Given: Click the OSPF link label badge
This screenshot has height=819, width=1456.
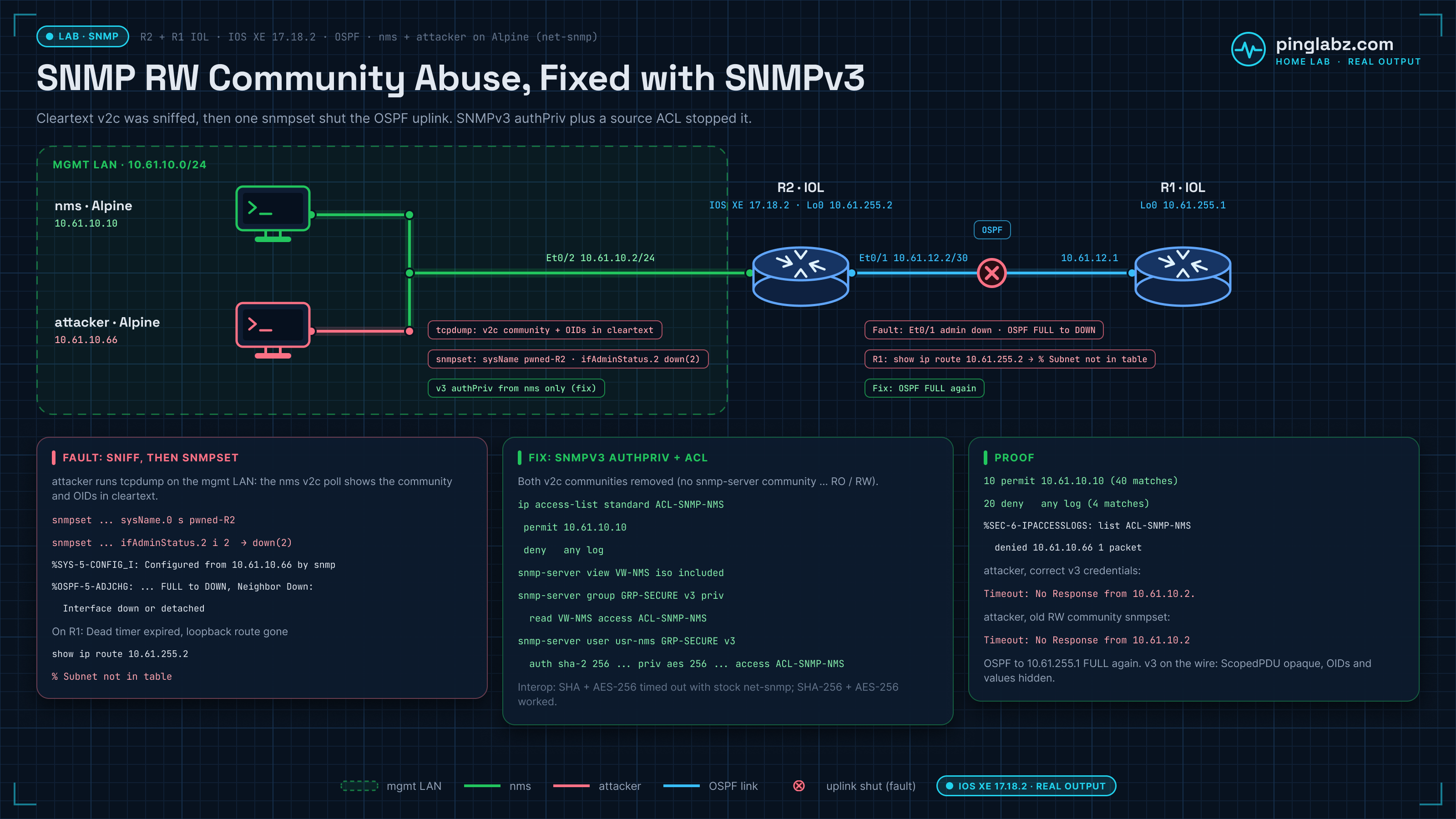Looking at the screenshot, I should [992, 230].
